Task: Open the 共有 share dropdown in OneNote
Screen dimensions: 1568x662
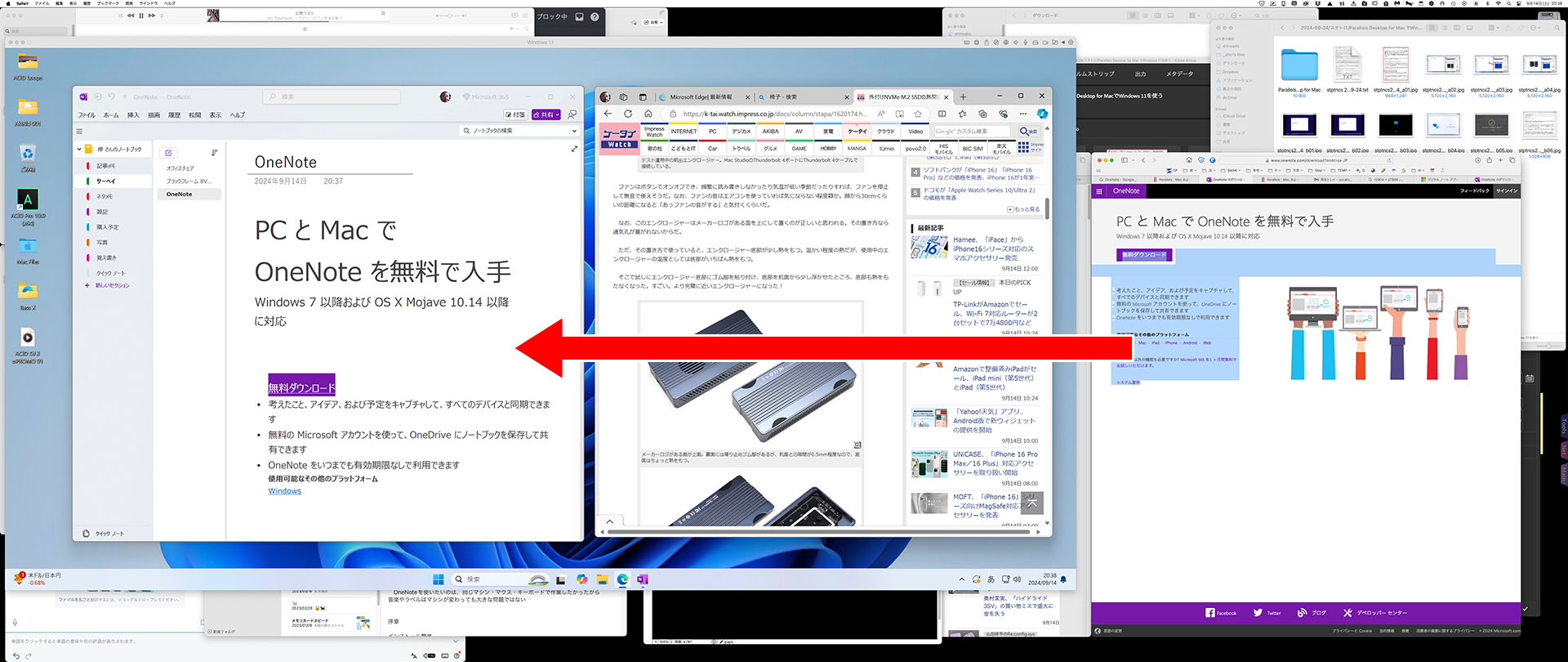Action: [x=546, y=114]
